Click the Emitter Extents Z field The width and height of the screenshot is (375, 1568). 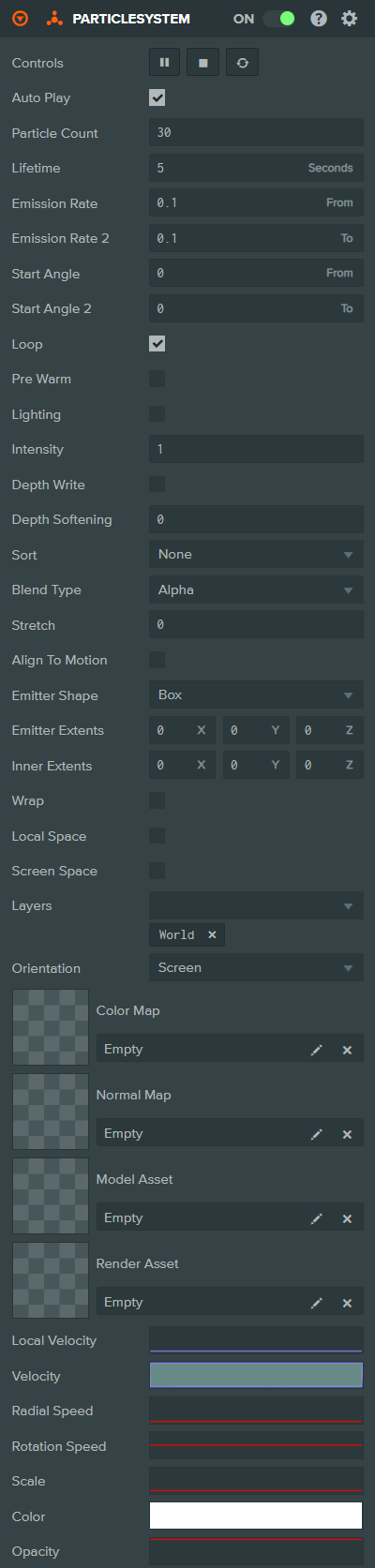(x=330, y=730)
